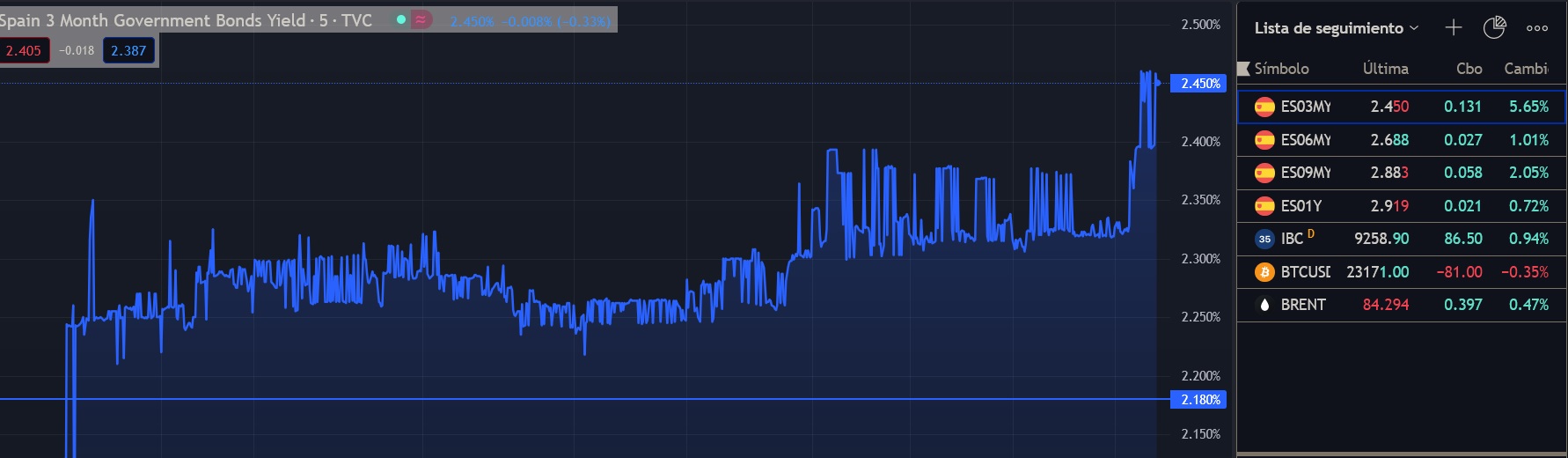Select the ES06MY row in watchlist

click(x=1402, y=140)
